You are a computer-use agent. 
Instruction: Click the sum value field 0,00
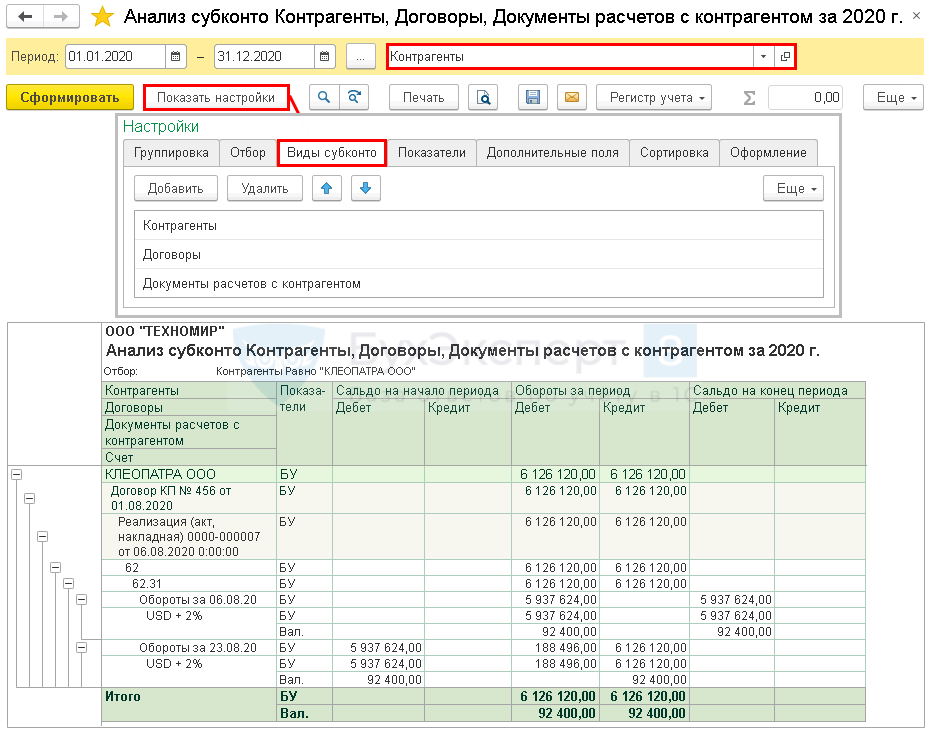806,97
